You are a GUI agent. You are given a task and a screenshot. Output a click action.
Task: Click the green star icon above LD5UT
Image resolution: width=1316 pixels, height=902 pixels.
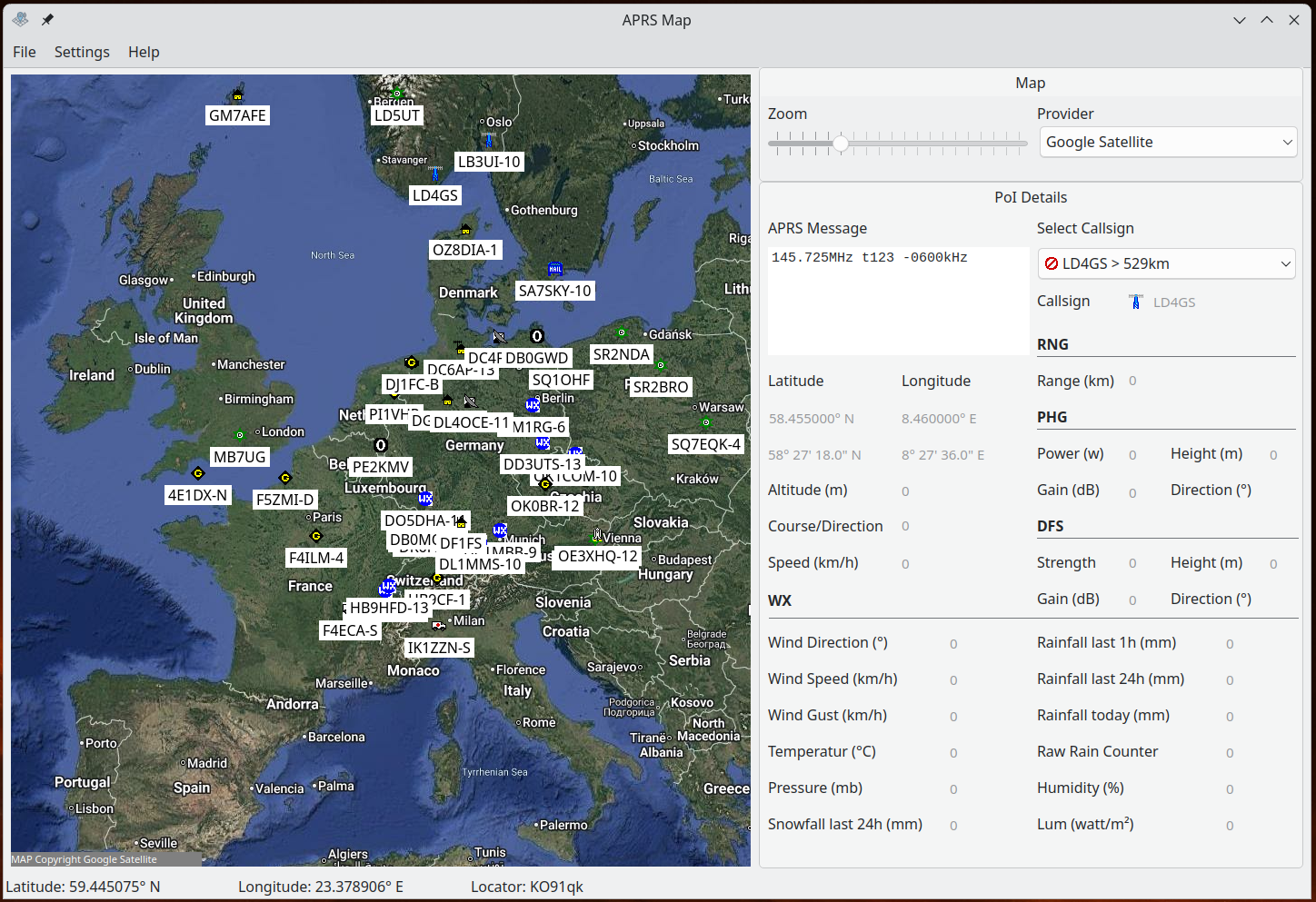pos(396,94)
